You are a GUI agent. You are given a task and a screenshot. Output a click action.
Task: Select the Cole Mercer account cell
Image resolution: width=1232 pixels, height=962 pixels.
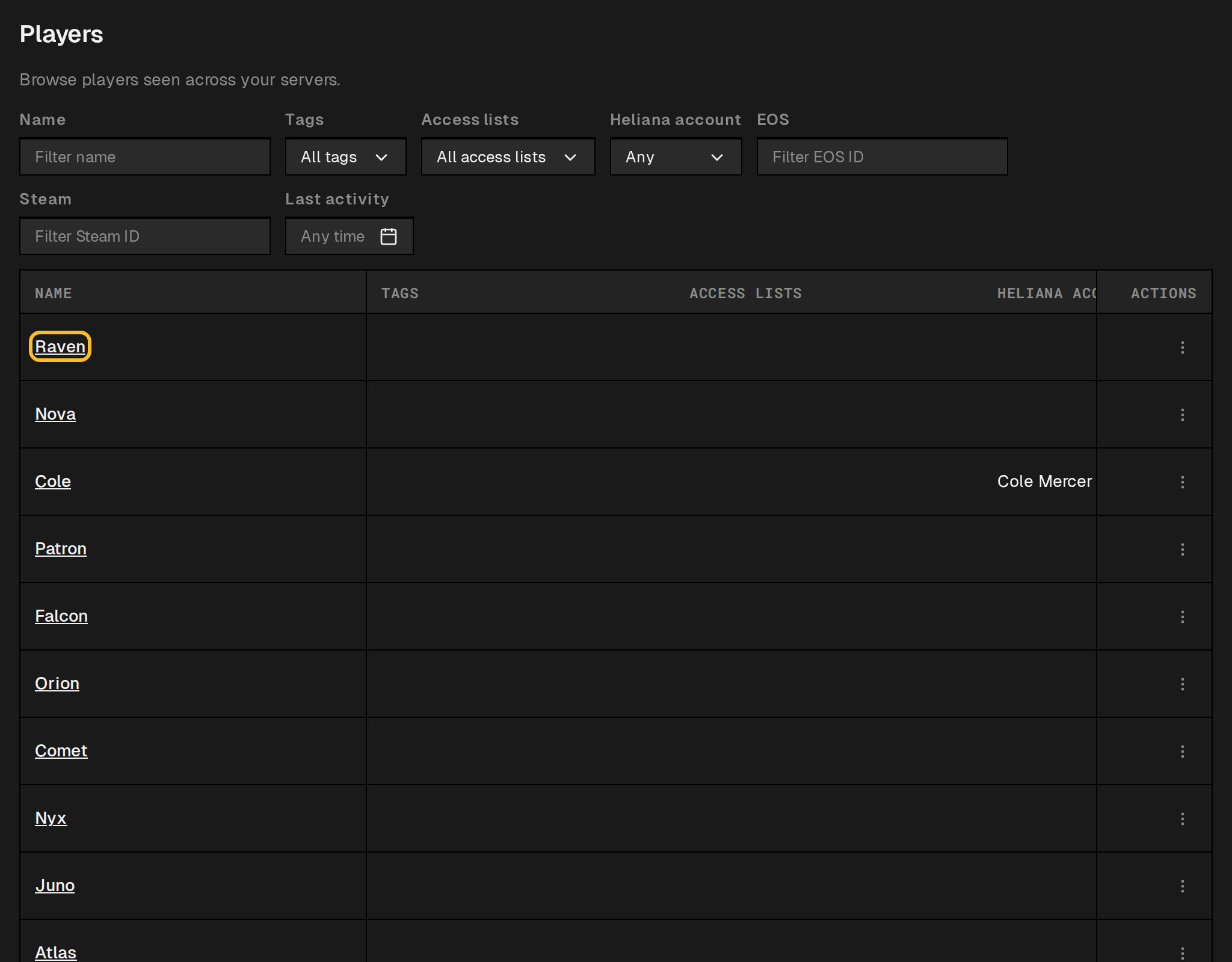tap(1044, 482)
